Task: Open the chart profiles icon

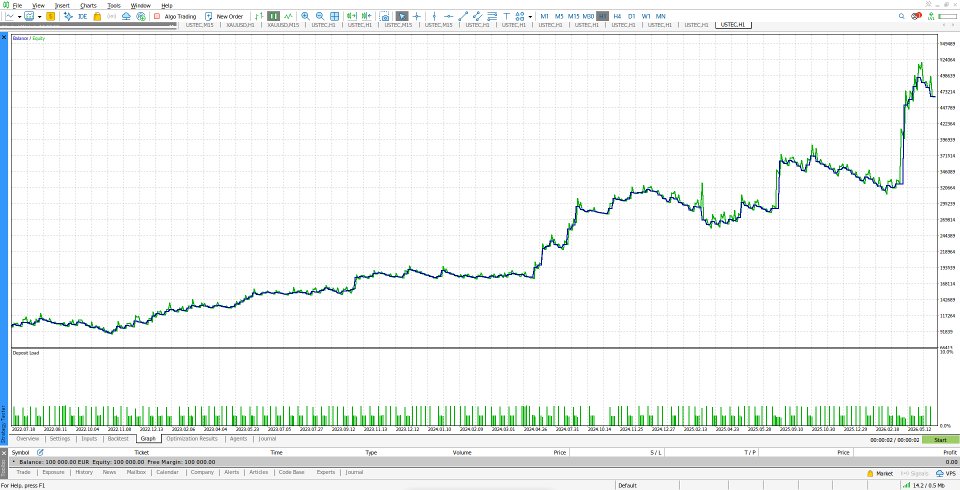Action: click(x=29, y=16)
